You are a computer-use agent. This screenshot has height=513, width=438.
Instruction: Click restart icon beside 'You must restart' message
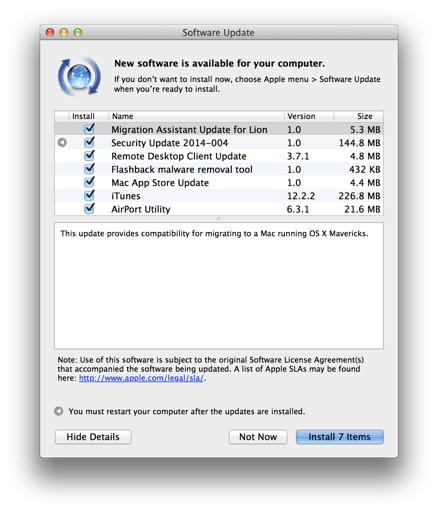tap(59, 411)
